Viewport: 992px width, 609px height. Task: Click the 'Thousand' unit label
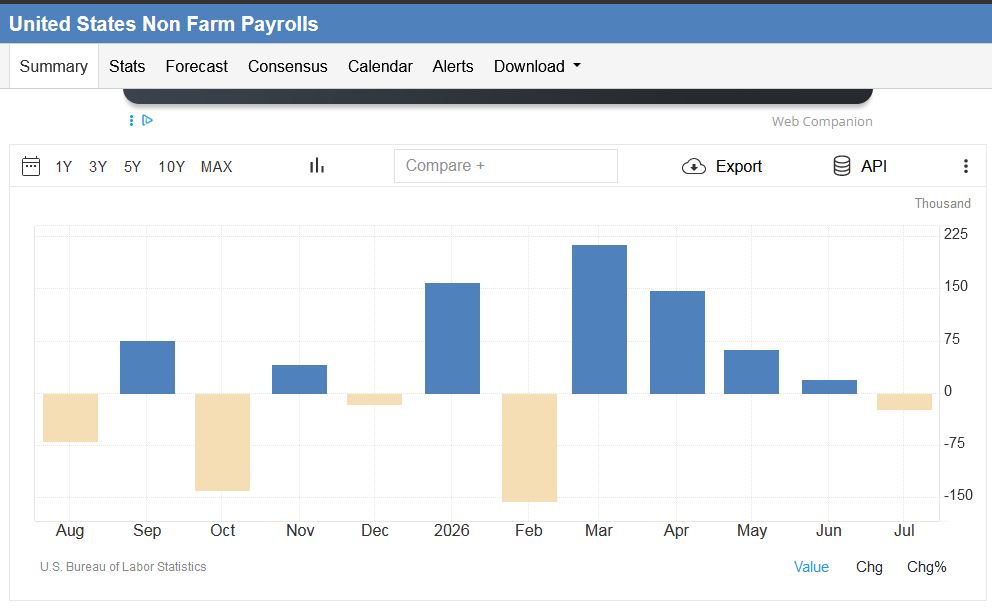[x=943, y=204]
